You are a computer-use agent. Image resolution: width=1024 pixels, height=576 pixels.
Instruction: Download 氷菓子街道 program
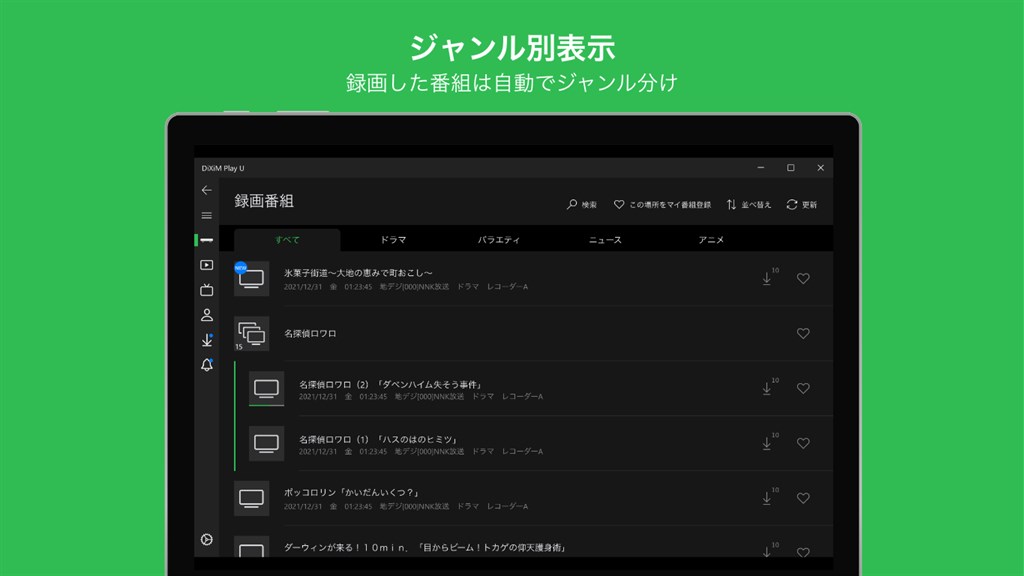tap(769, 278)
